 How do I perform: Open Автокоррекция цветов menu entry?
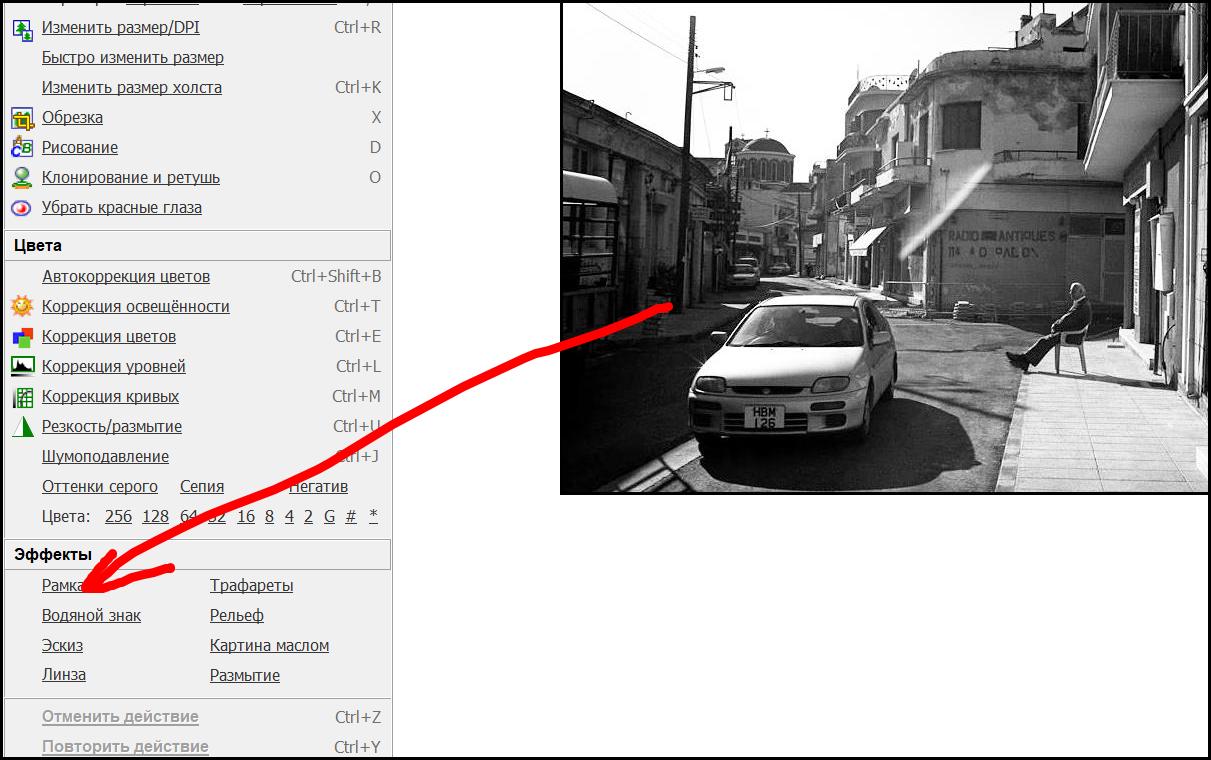tap(126, 277)
